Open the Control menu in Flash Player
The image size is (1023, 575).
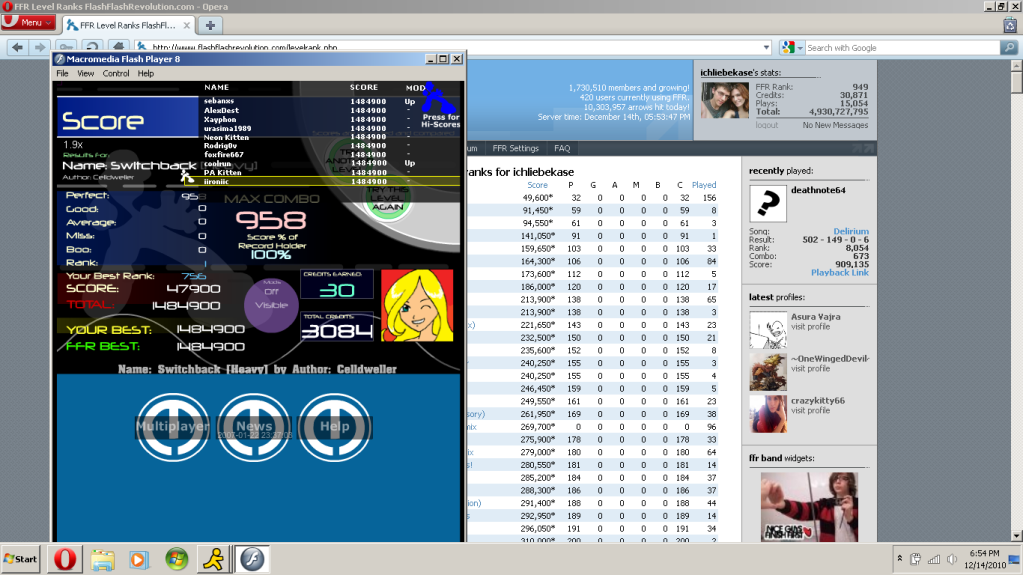(x=116, y=73)
